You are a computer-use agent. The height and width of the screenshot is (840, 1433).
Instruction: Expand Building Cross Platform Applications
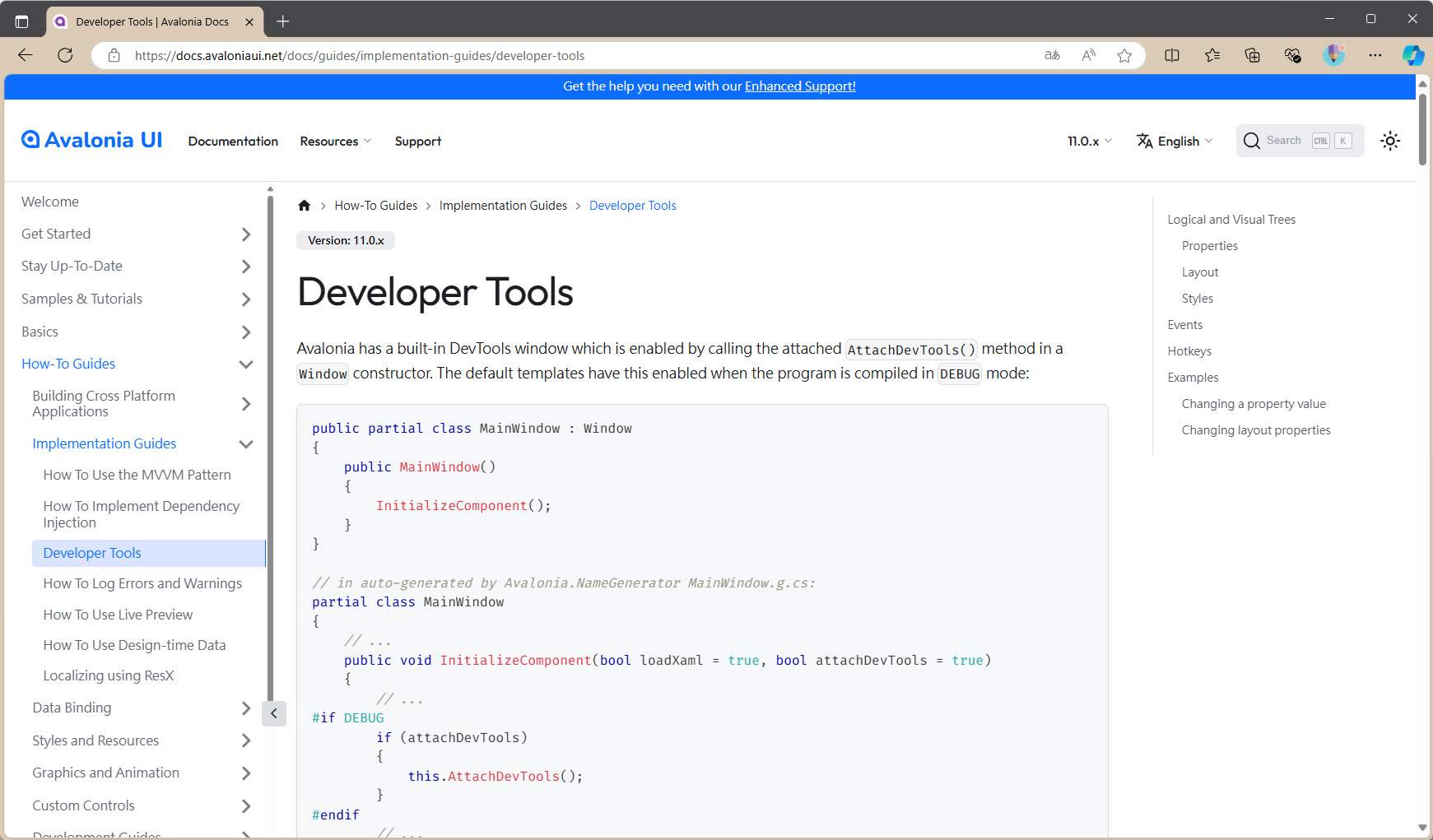245,404
